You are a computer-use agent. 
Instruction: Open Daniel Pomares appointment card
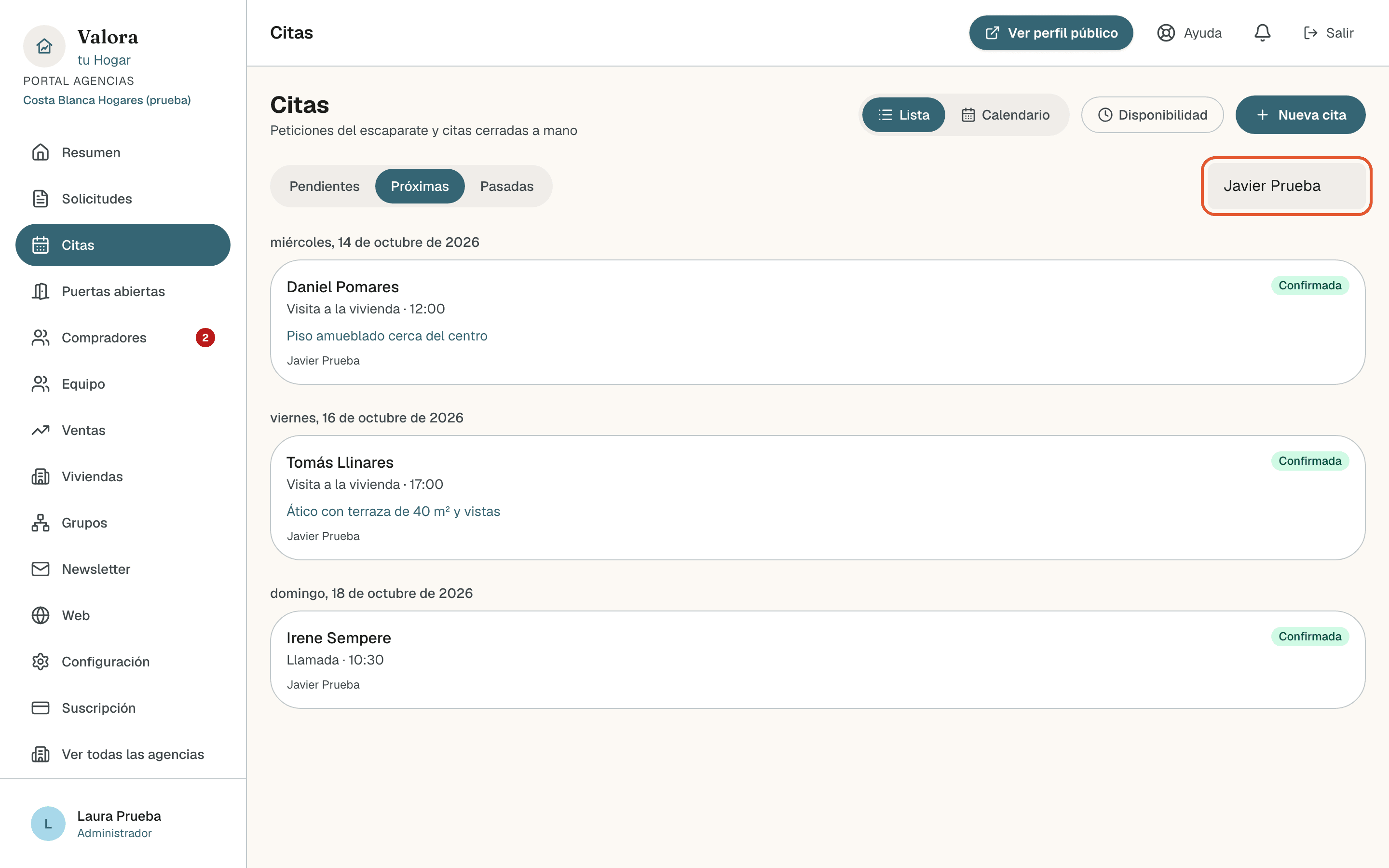[817, 322]
